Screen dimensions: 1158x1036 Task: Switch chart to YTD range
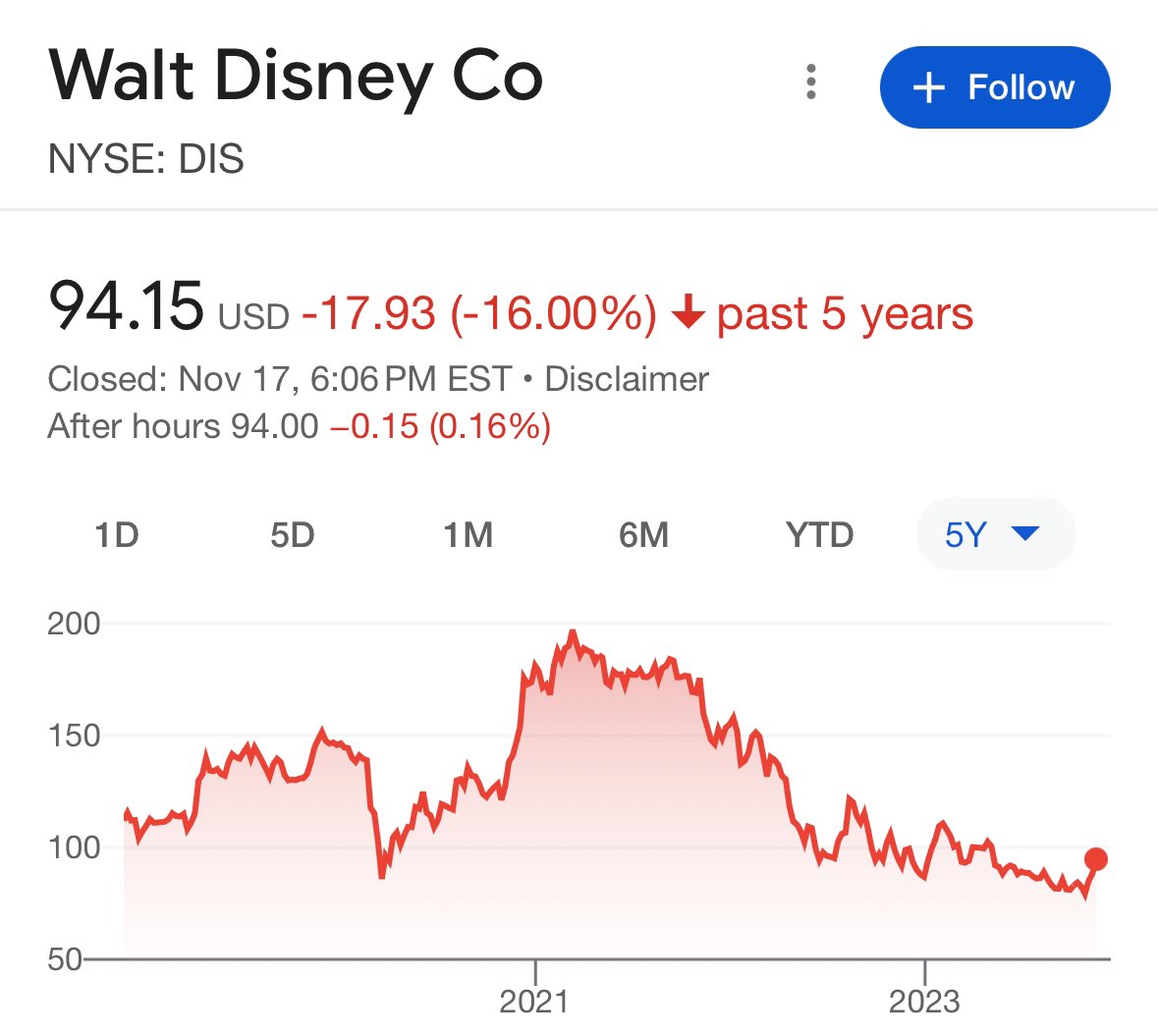click(x=819, y=535)
